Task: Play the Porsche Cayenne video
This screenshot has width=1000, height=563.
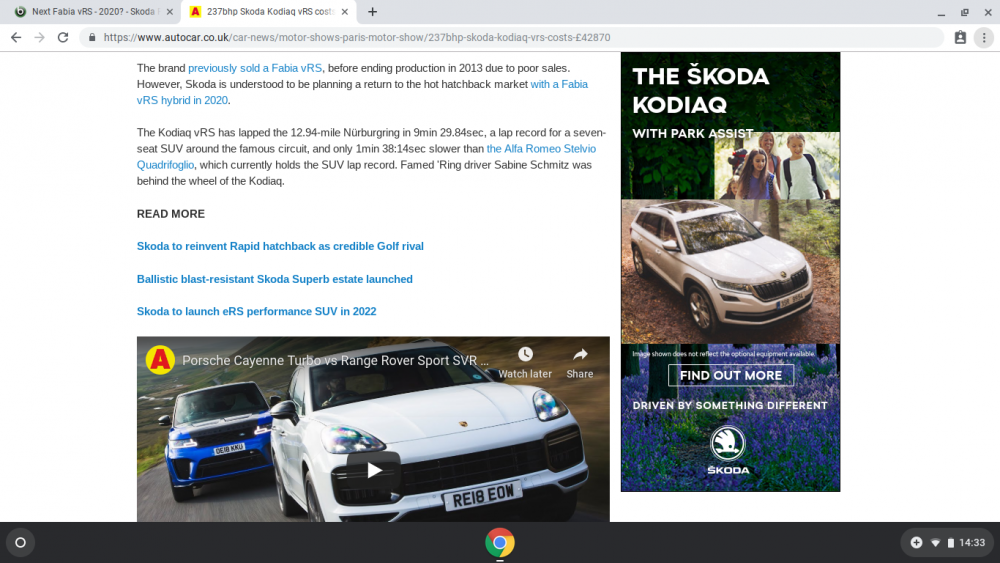Action: point(374,471)
